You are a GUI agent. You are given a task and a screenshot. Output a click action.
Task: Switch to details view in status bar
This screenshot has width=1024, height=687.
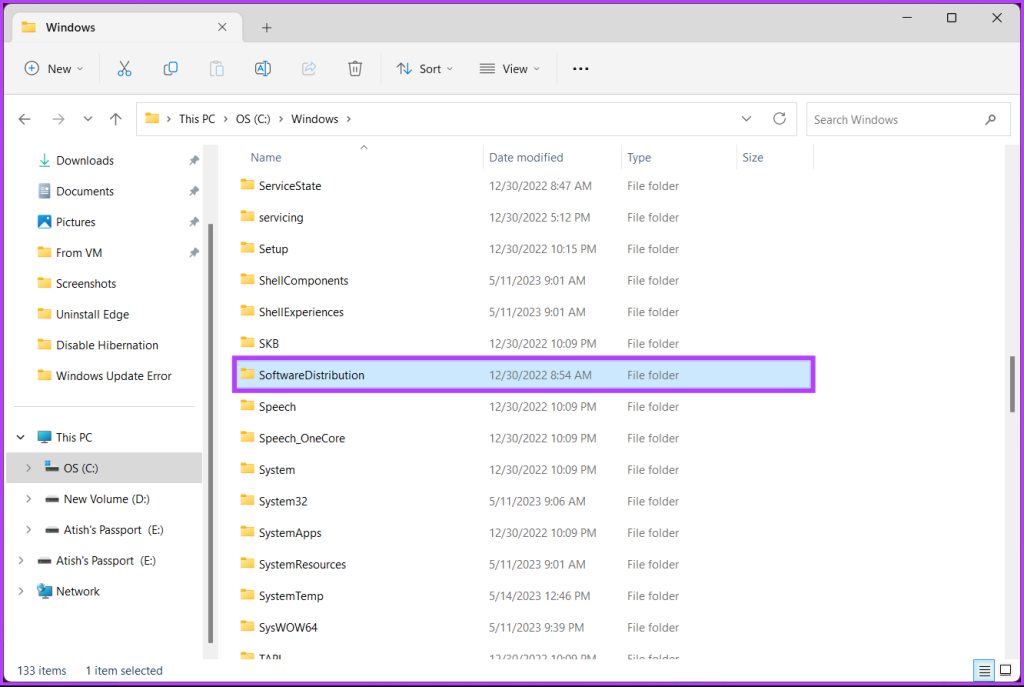pyautogui.click(x=982, y=670)
